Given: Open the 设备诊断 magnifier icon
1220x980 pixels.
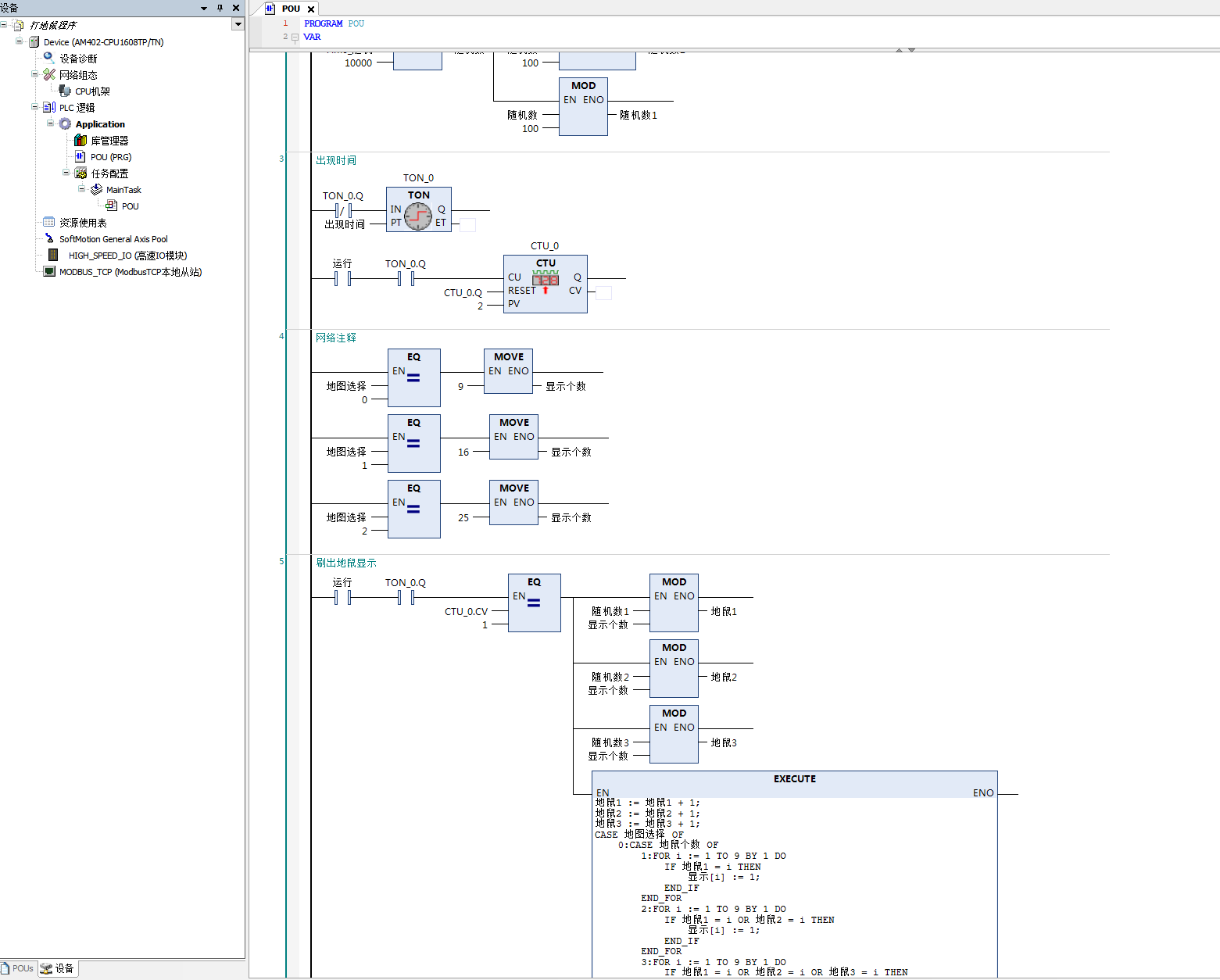Looking at the screenshot, I should point(49,58).
